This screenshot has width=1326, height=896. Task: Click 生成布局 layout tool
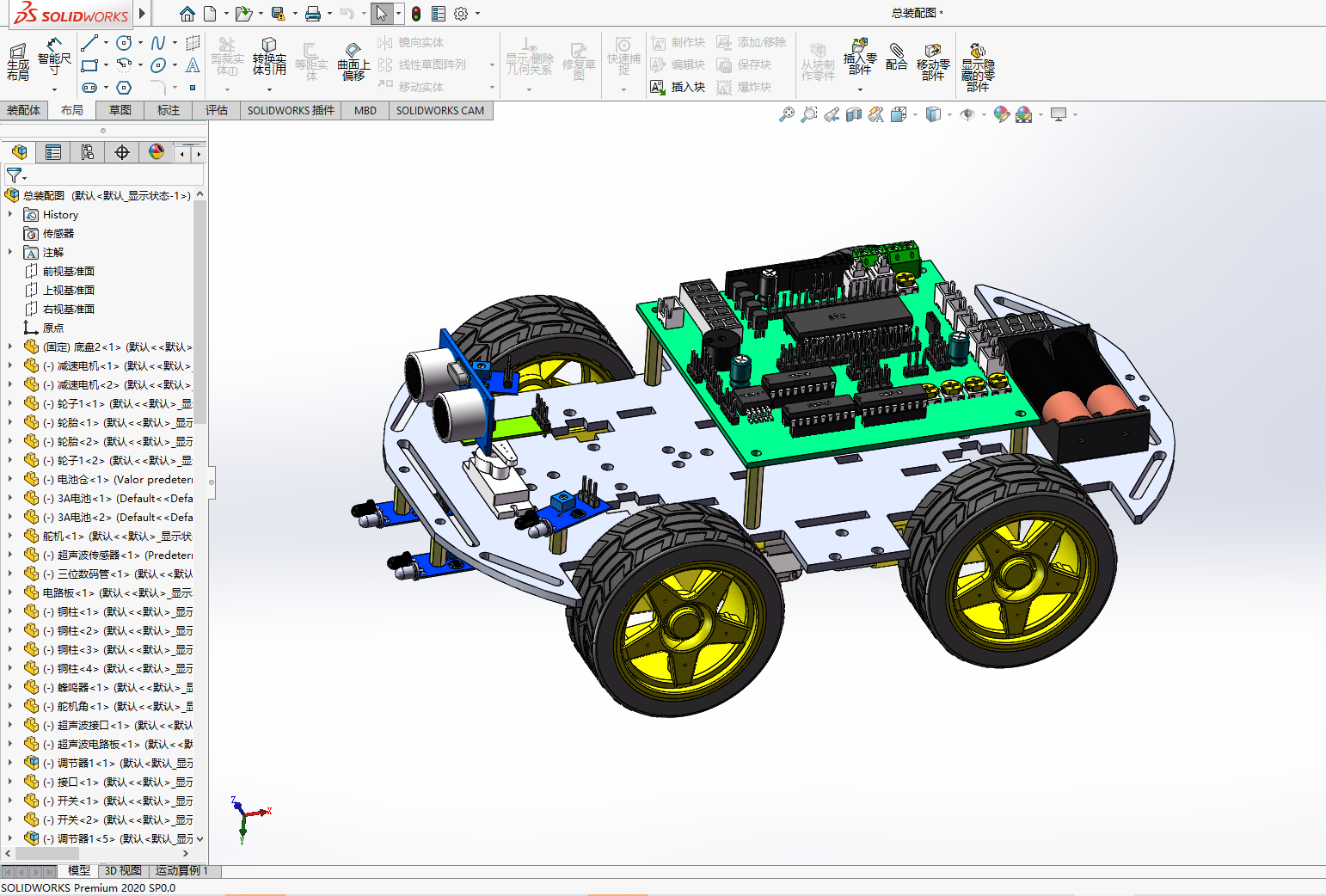[18, 62]
